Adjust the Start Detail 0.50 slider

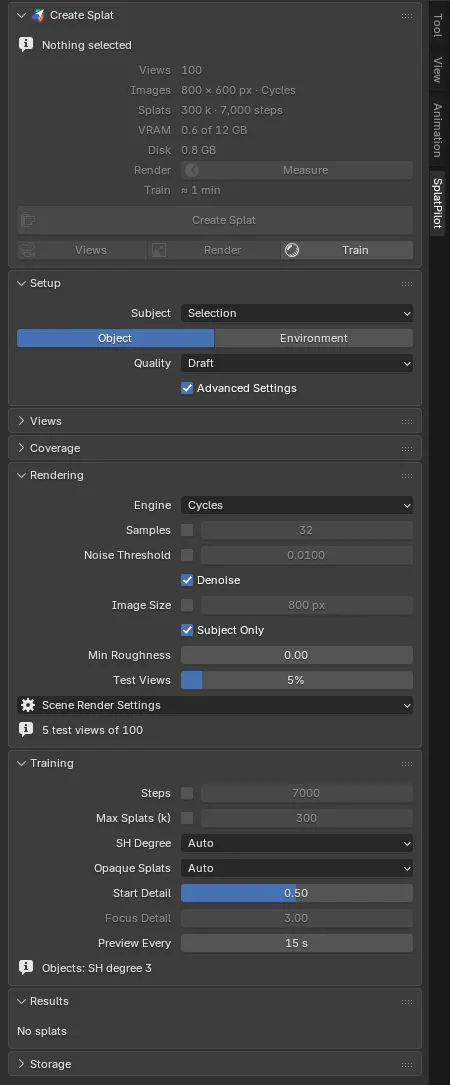click(297, 893)
